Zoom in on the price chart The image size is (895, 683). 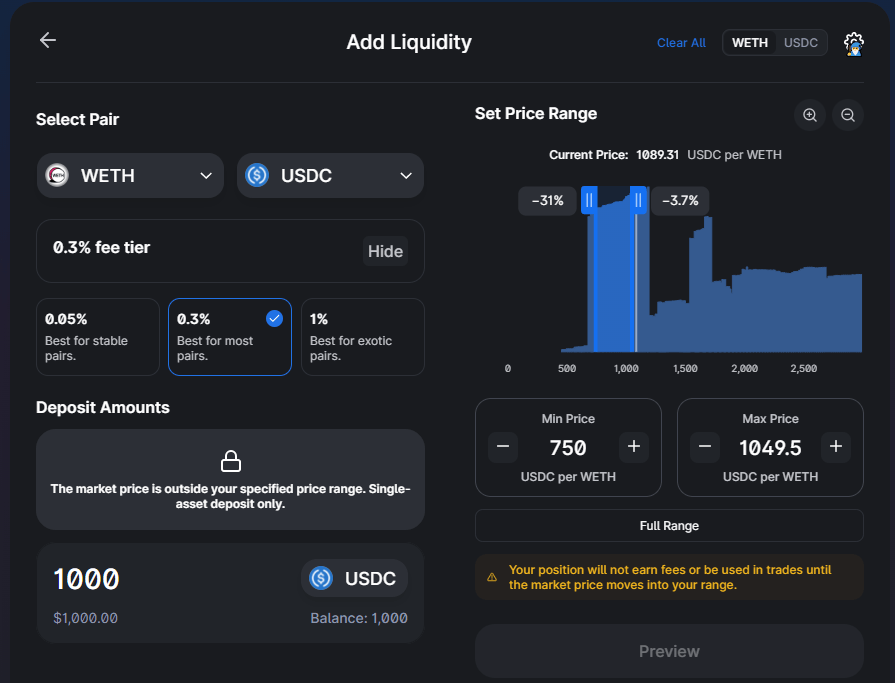[x=809, y=115]
